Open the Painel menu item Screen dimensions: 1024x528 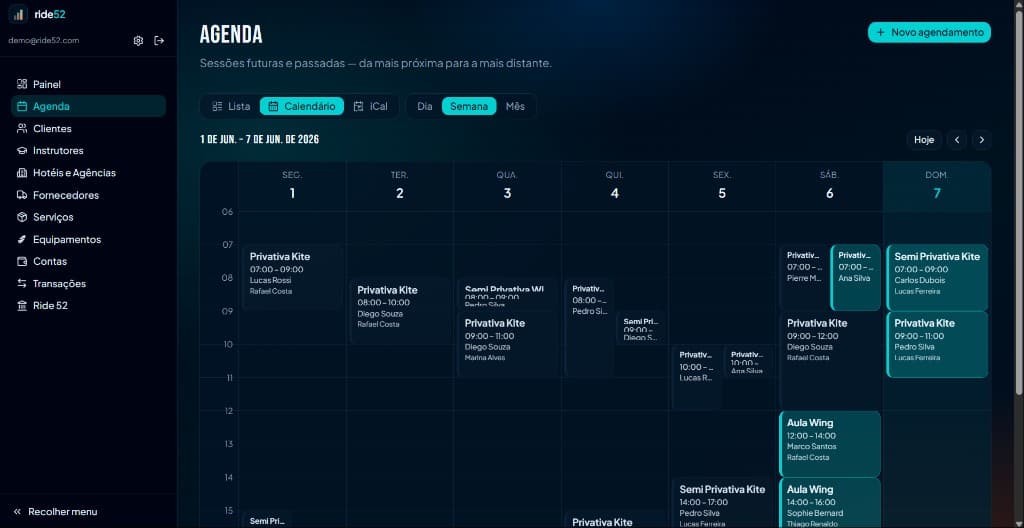coord(88,84)
